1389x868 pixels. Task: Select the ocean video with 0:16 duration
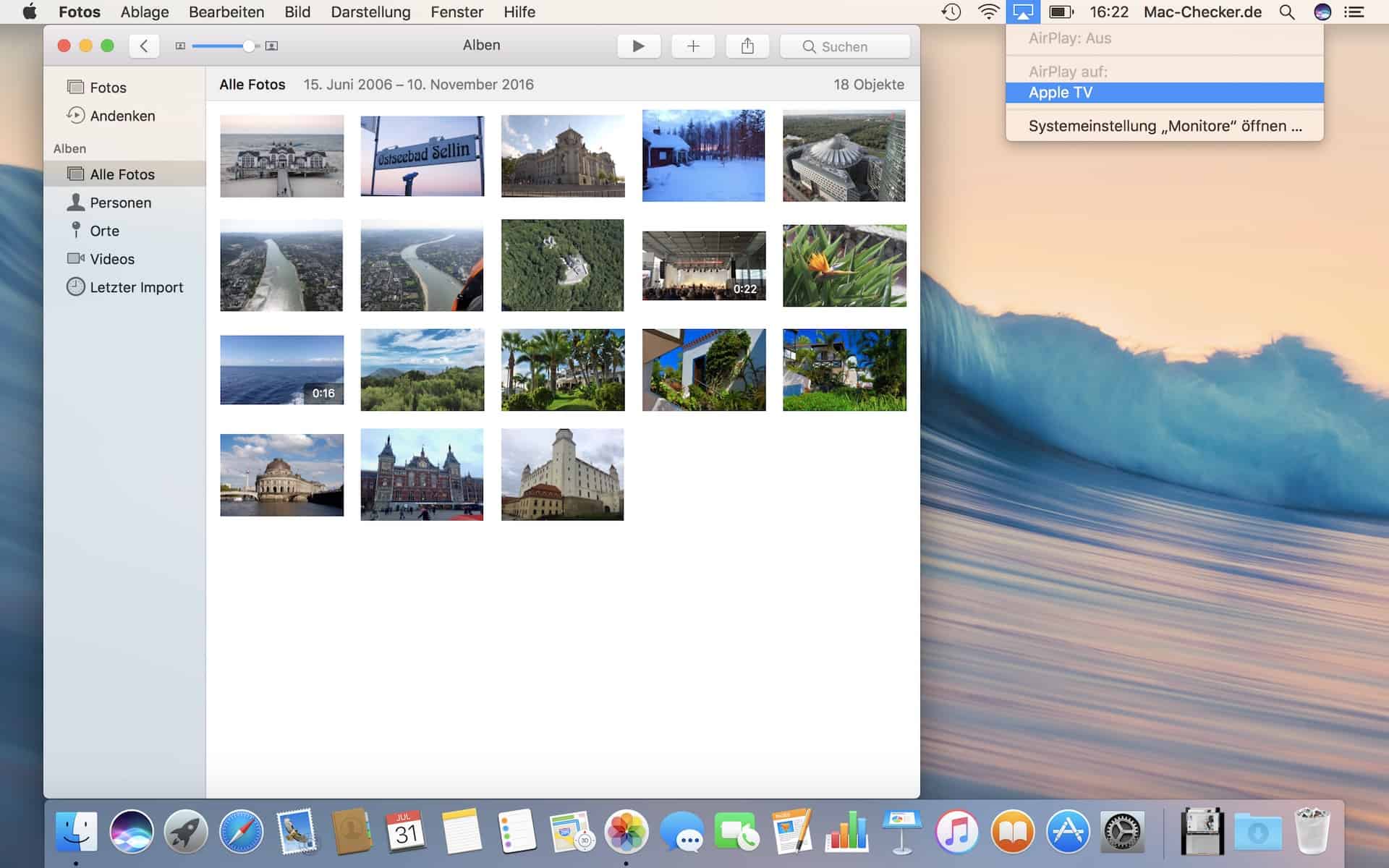(x=282, y=370)
